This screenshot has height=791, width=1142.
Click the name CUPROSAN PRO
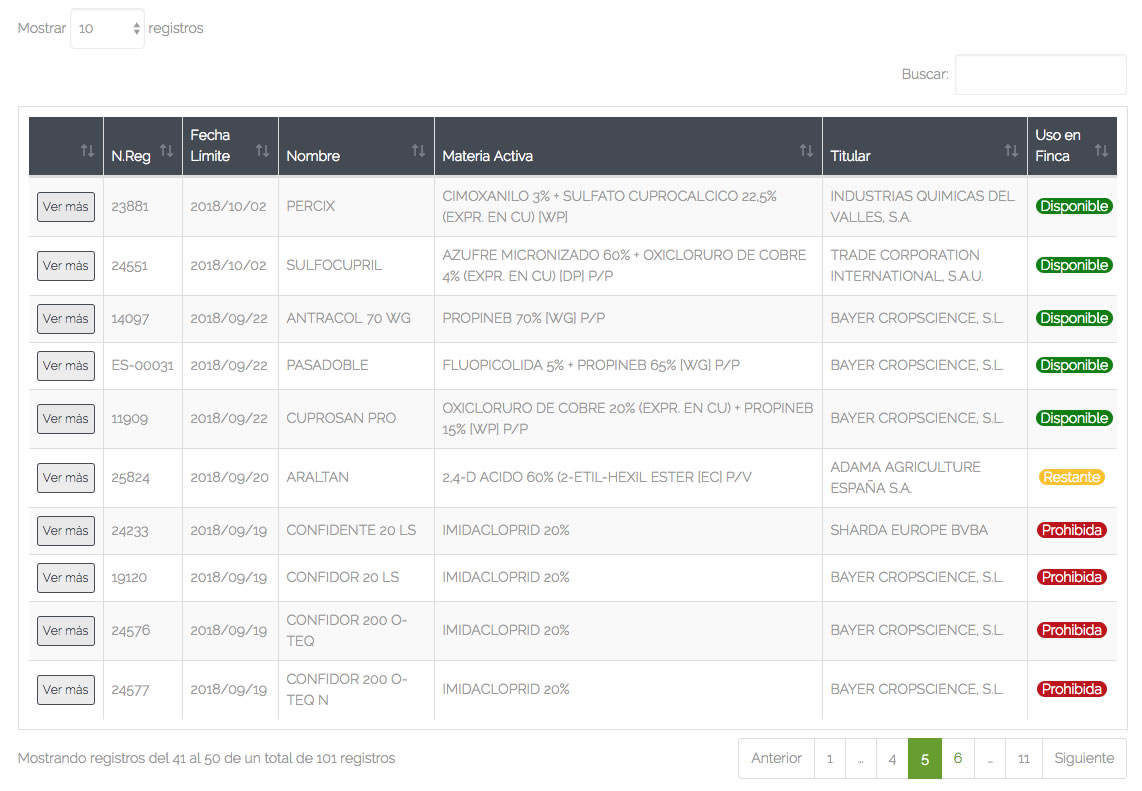tap(342, 418)
